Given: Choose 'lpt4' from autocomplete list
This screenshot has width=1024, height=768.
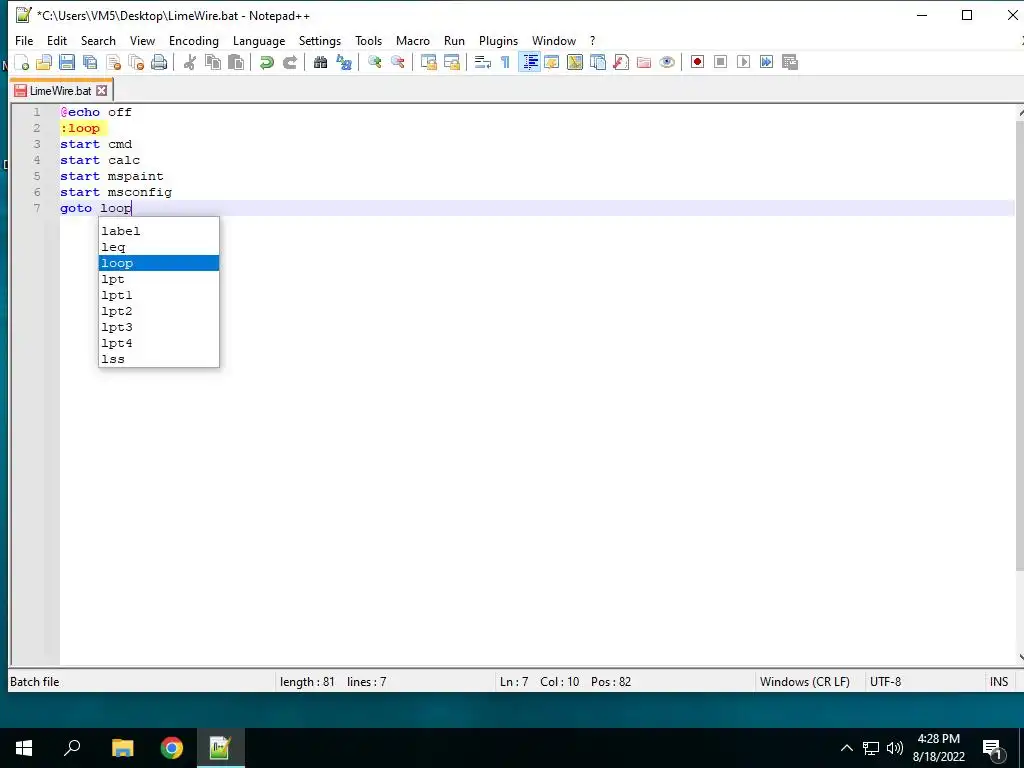Looking at the screenshot, I should pyautogui.click(x=159, y=343).
